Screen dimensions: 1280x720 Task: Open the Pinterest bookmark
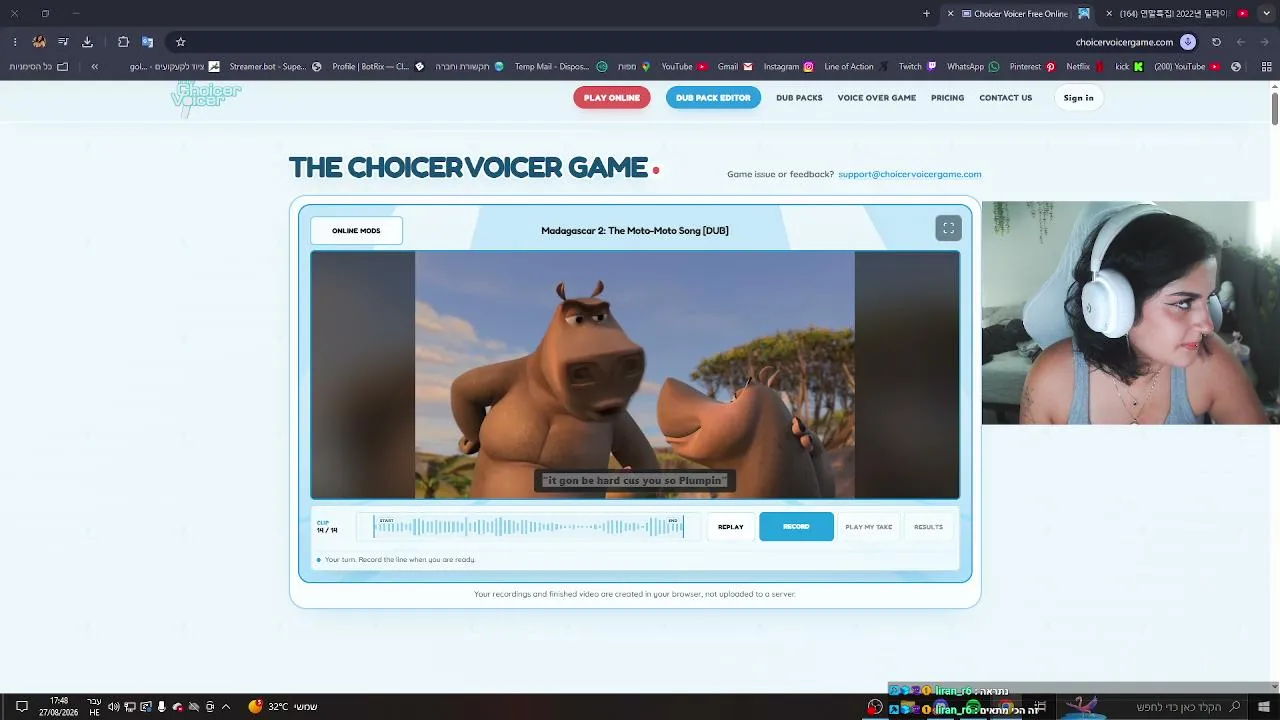[x=1033, y=67]
